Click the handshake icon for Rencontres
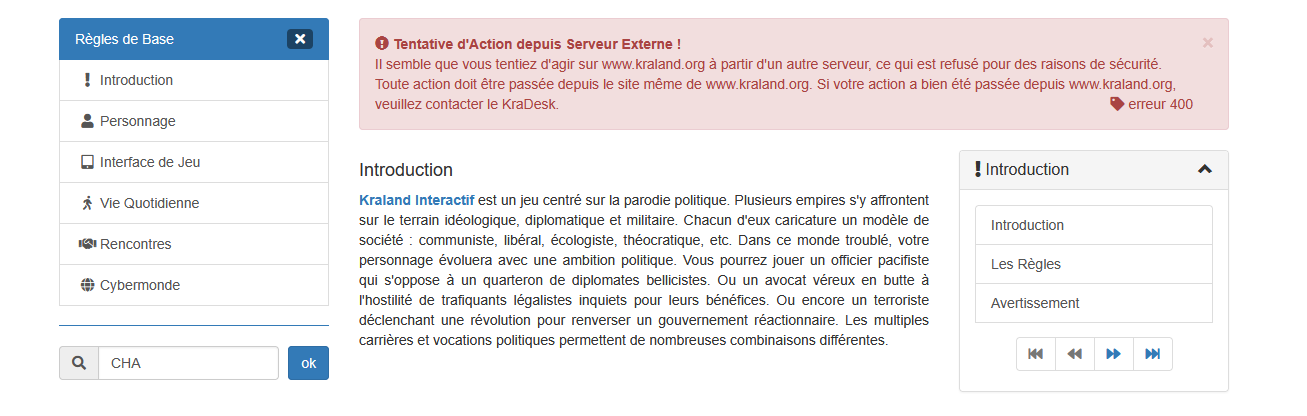This screenshot has height=416, width=1307. (87, 244)
